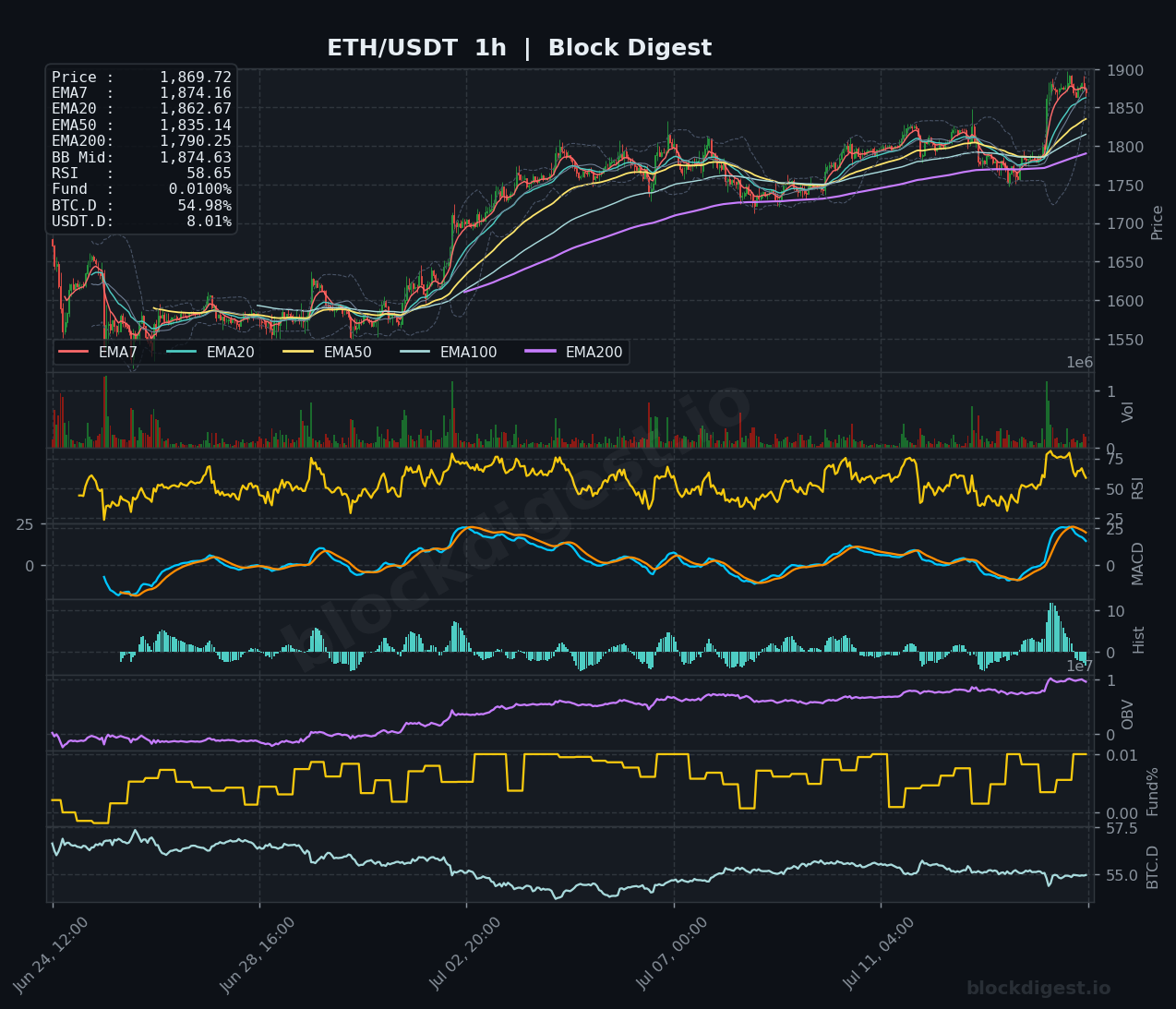
Task: Click the EMA200 purple legend line swatch
Action: coord(541,352)
